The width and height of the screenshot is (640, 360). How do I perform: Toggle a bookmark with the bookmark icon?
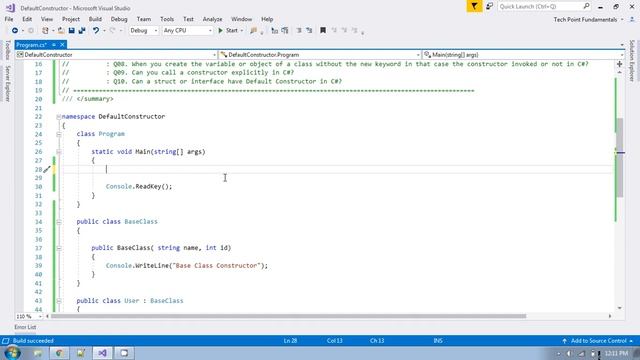click(323, 31)
